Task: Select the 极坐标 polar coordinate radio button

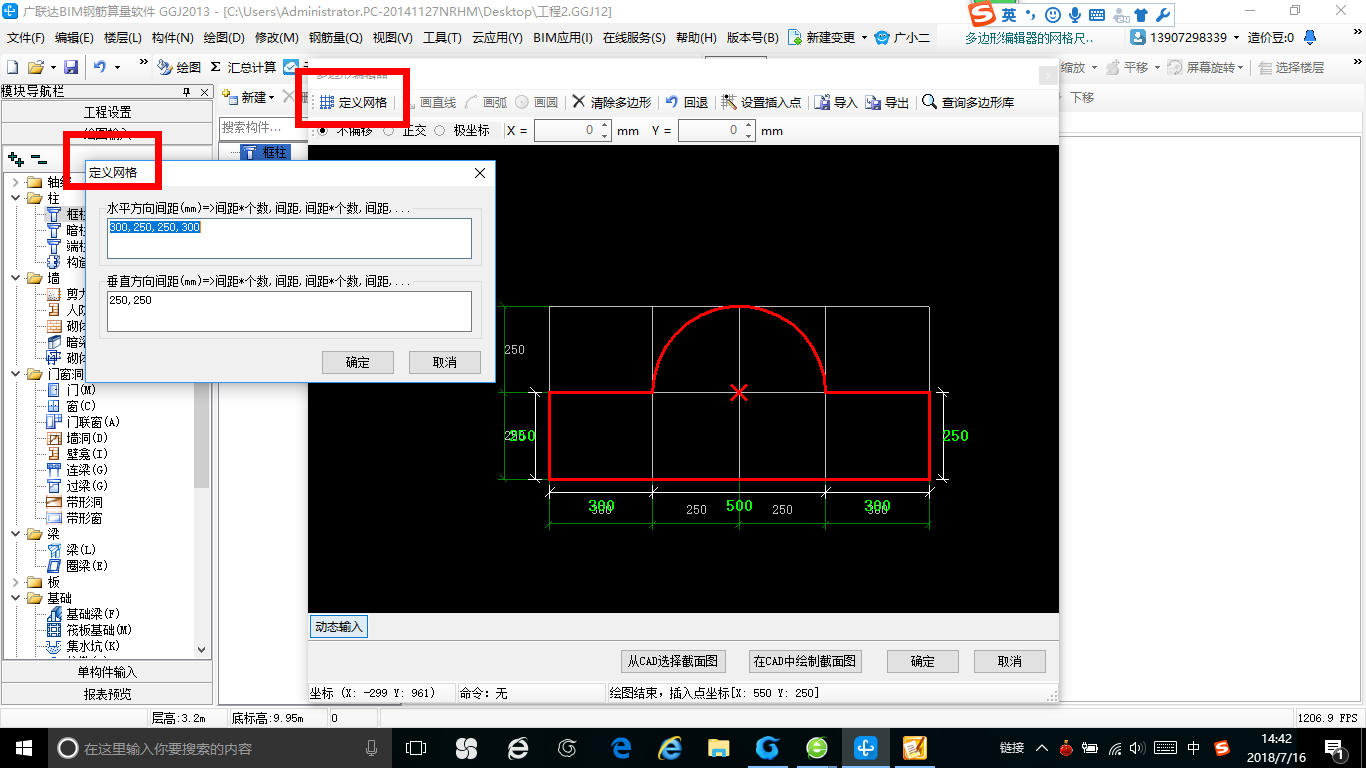Action: 439,130
